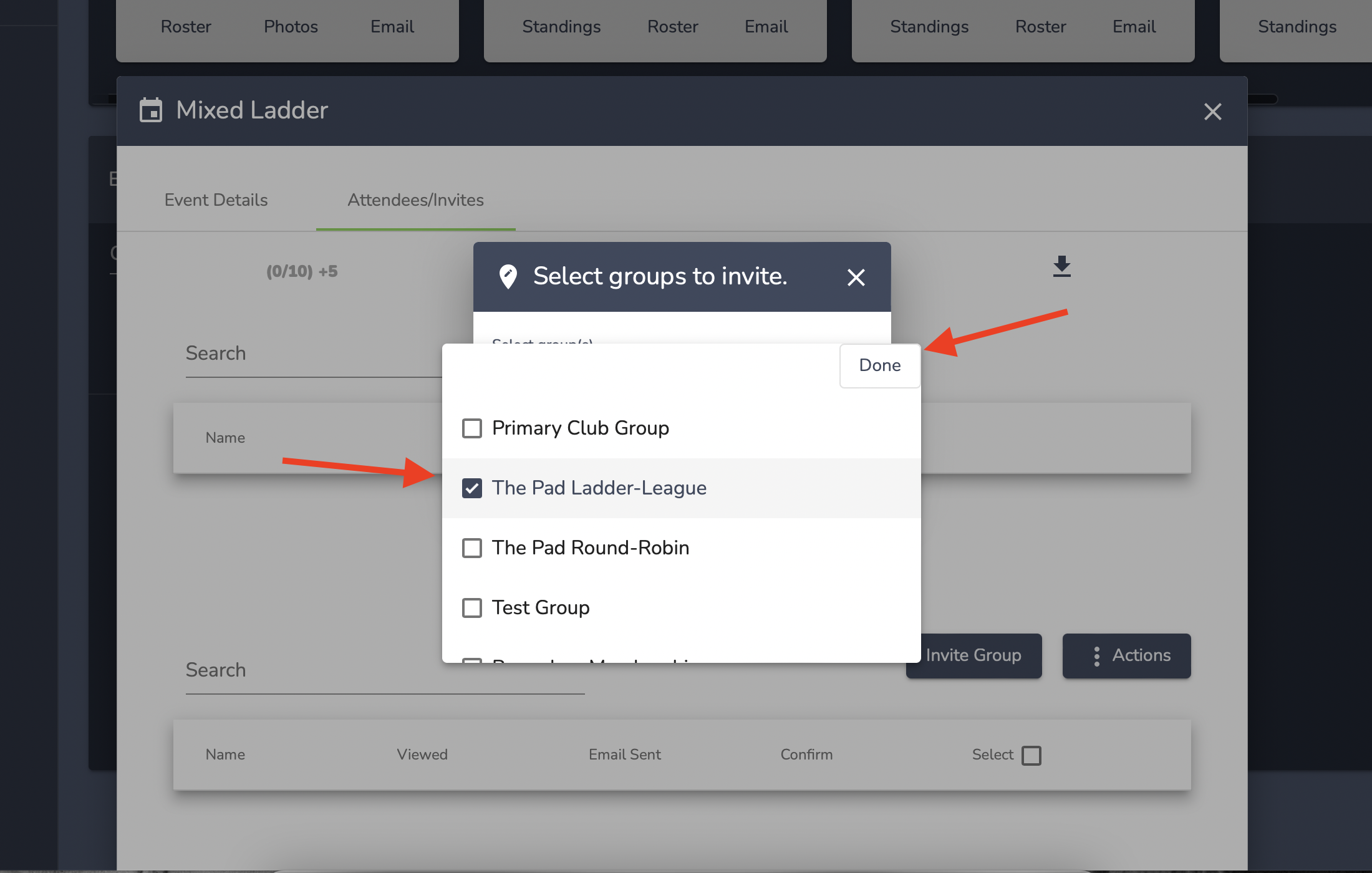Open Standings on the third team card

[x=929, y=27]
